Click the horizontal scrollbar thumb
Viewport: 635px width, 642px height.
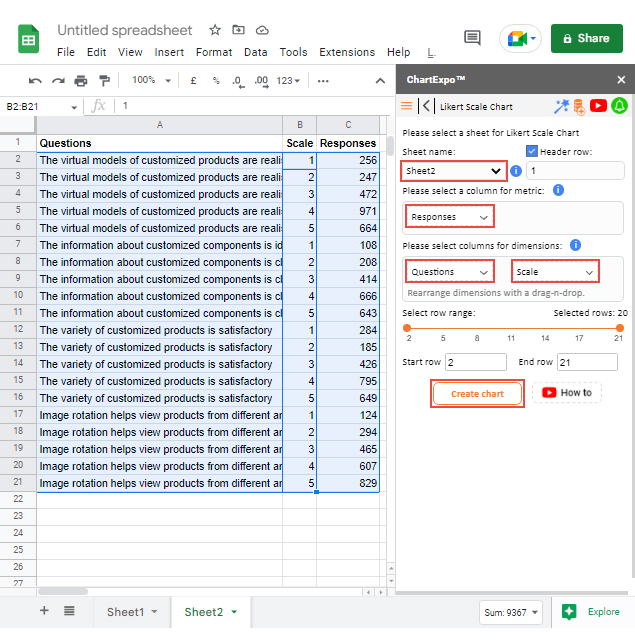63,591
